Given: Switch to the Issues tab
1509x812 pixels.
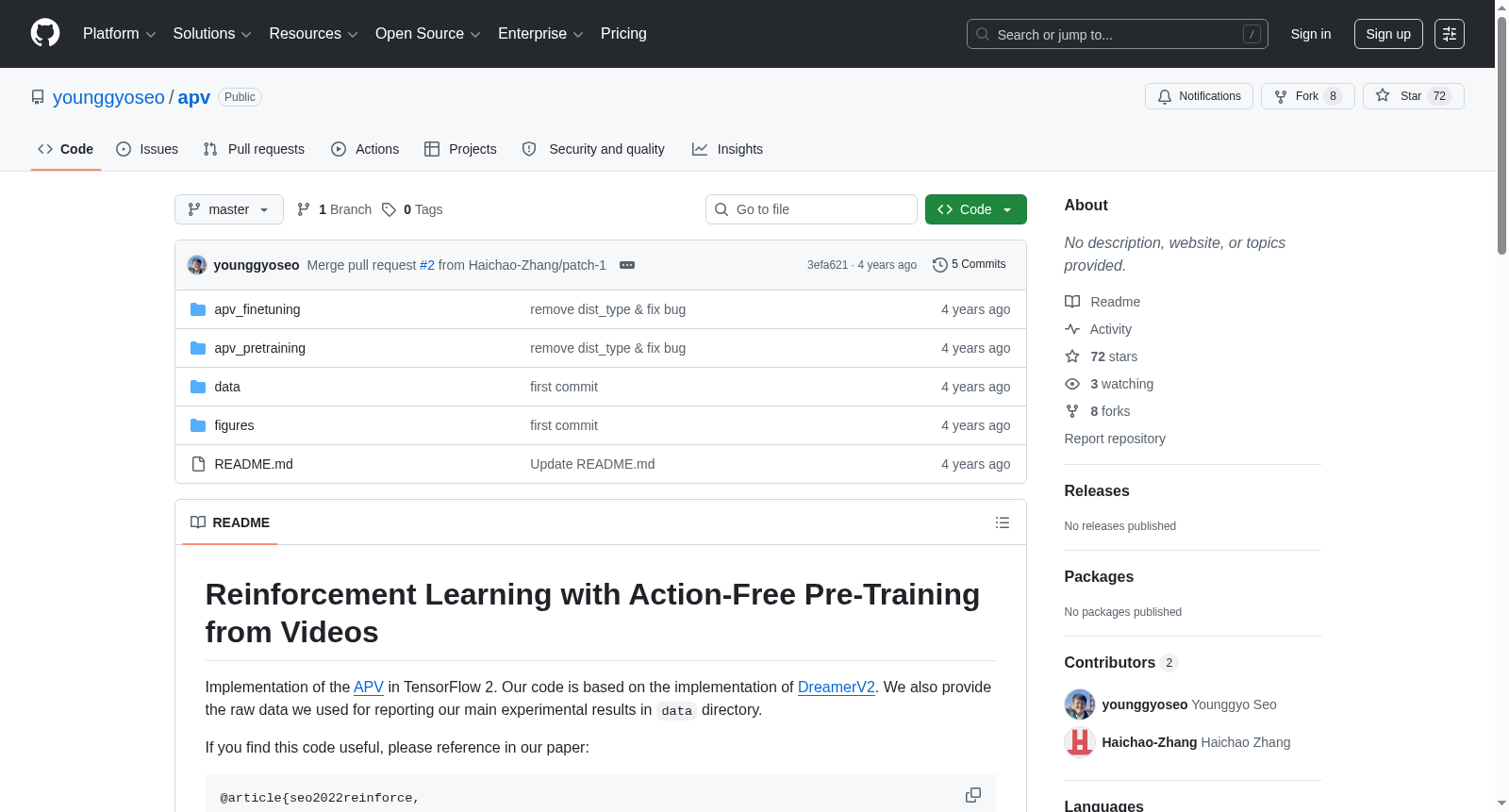Looking at the screenshot, I should pyautogui.click(x=147, y=149).
